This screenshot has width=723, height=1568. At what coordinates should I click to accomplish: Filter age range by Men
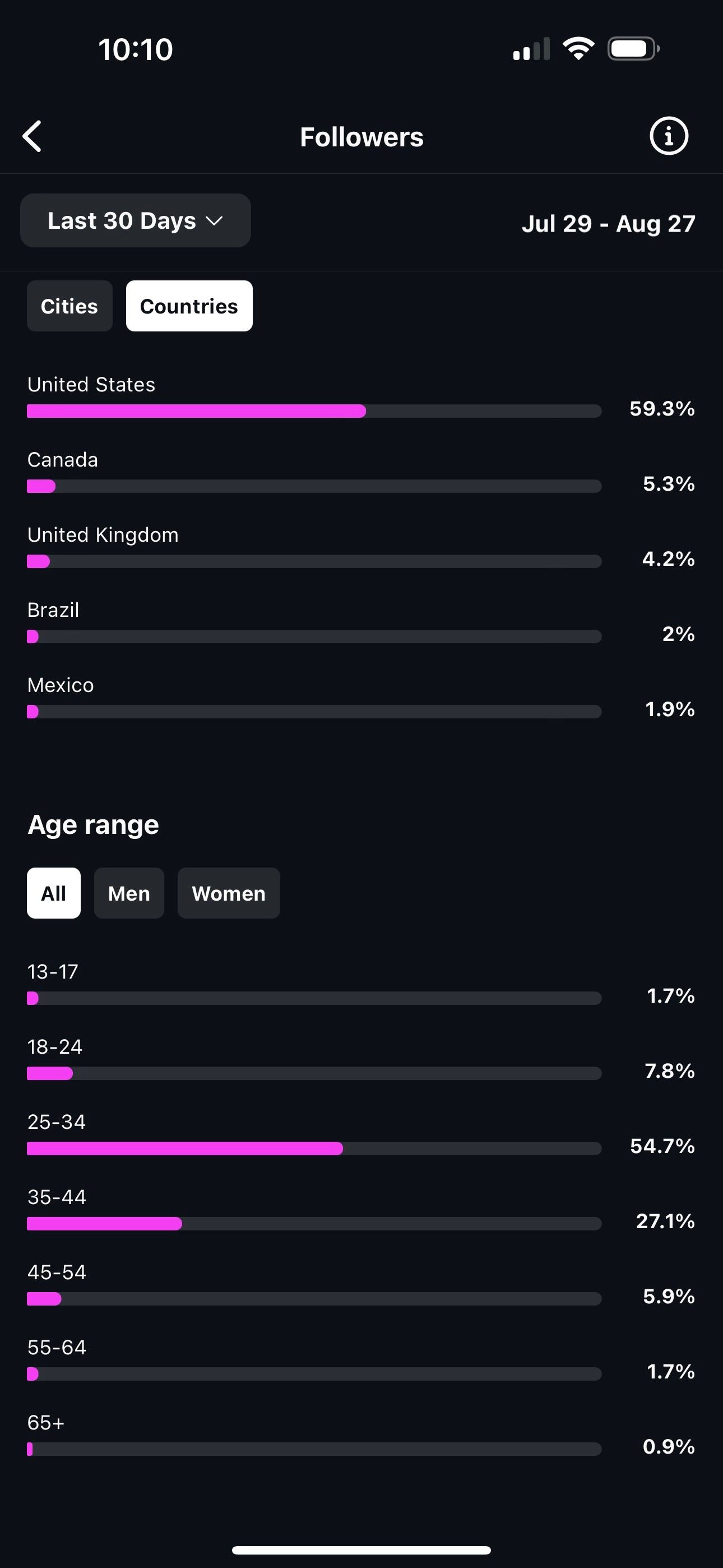(129, 893)
